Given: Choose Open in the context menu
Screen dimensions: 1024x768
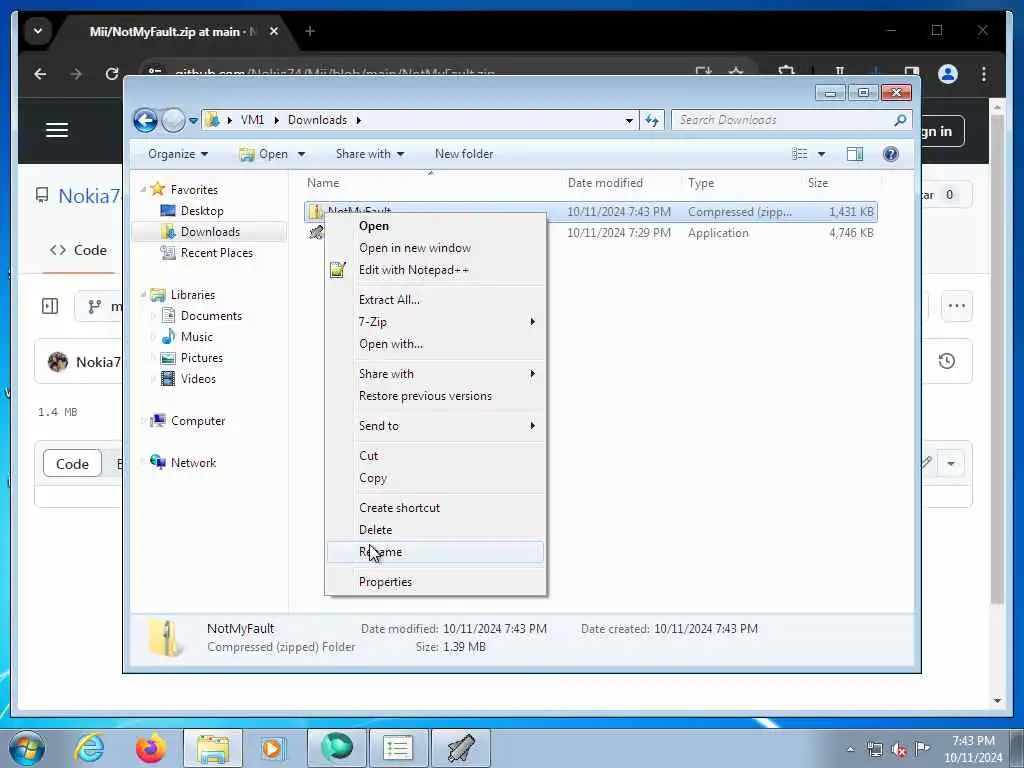Looking at the screenshot, I should [435, 226].
